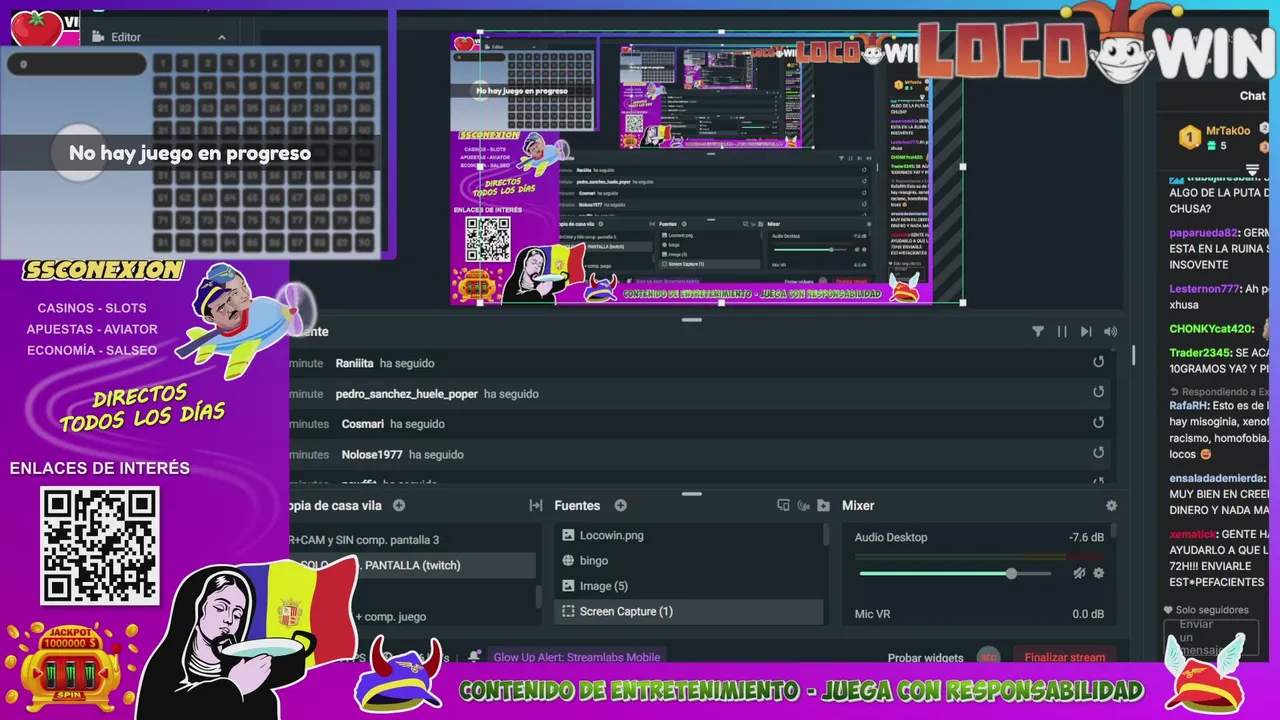Collapse the chat leaderboard arrow

[x=1252, y=168]
